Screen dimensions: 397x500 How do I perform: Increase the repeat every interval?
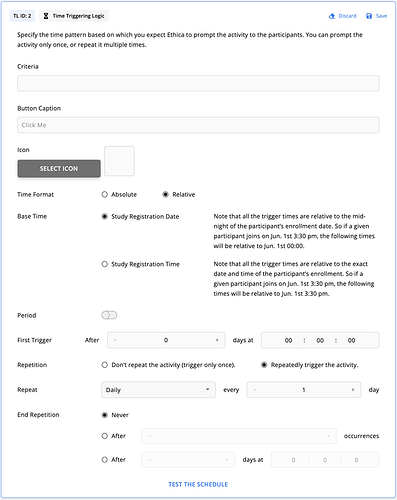click(353, 390)
